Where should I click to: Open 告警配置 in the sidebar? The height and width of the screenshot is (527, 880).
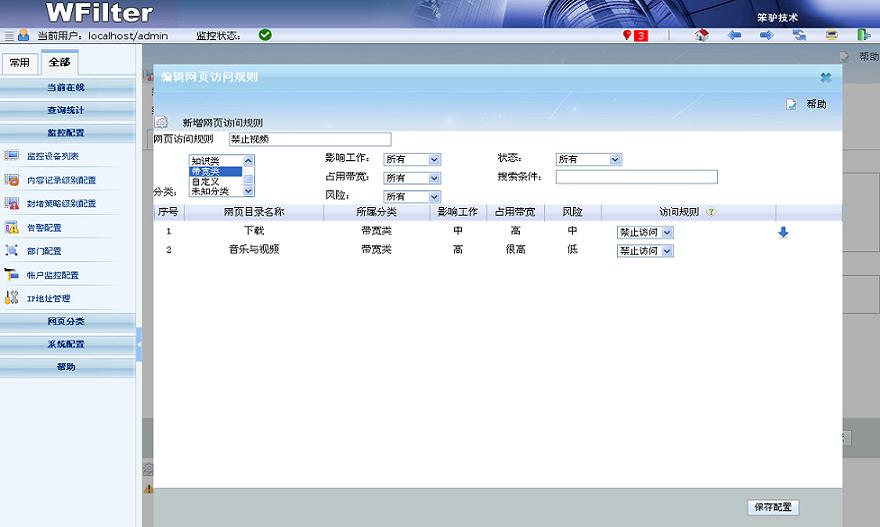coord(44,227)
